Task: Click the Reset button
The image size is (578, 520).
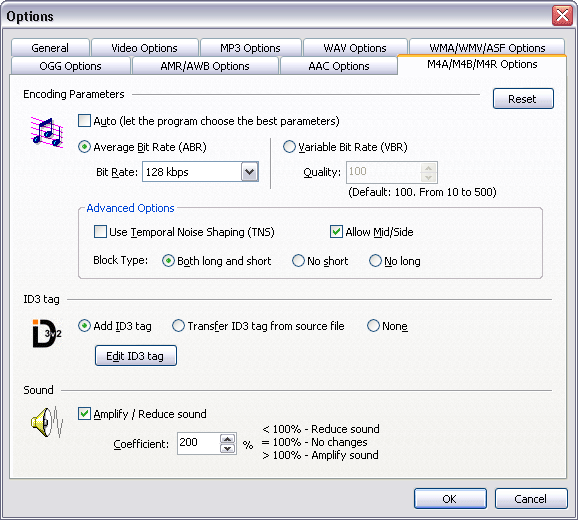Action: point(523,98)
